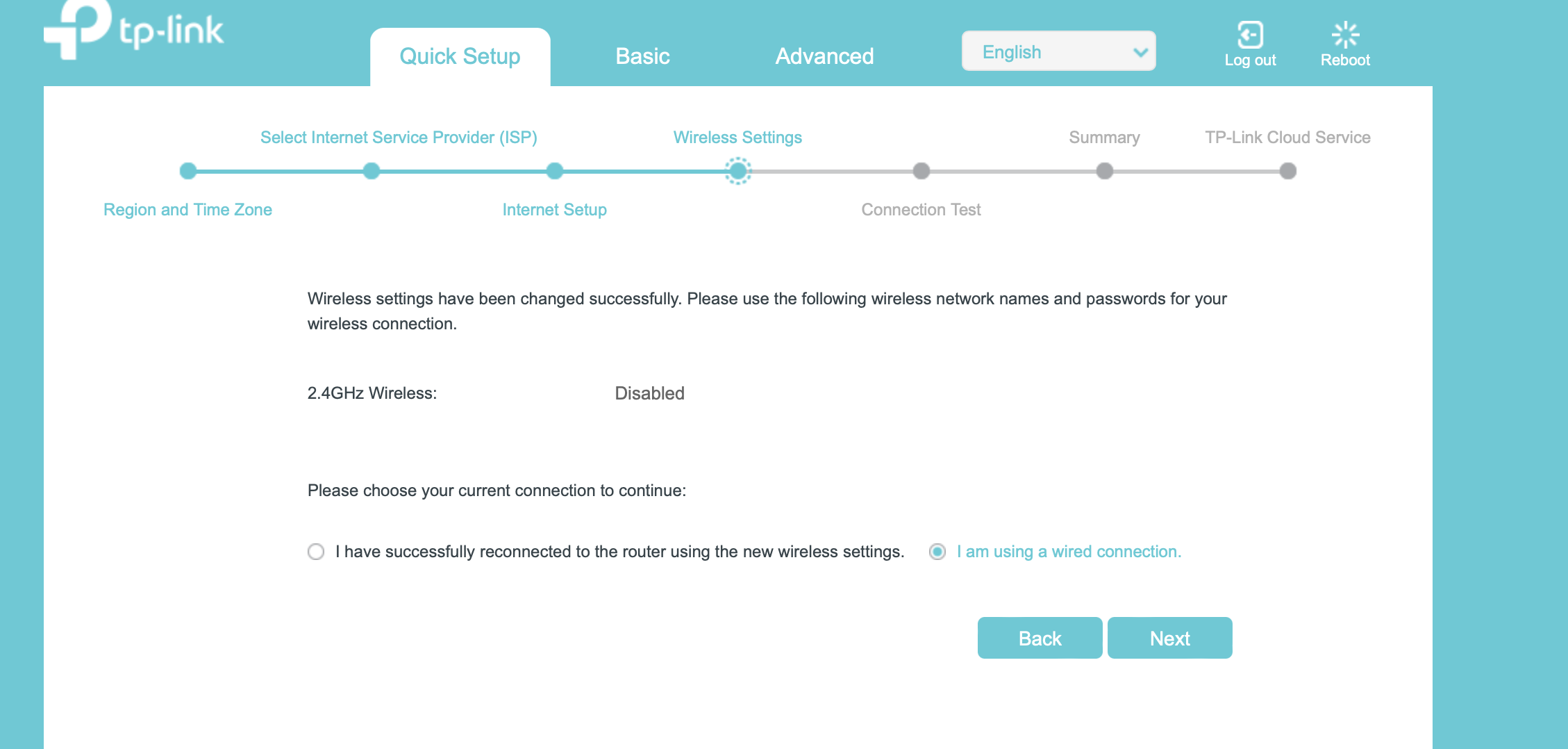Click the Next button
1568x749 pixels.
coord(1169,637)
